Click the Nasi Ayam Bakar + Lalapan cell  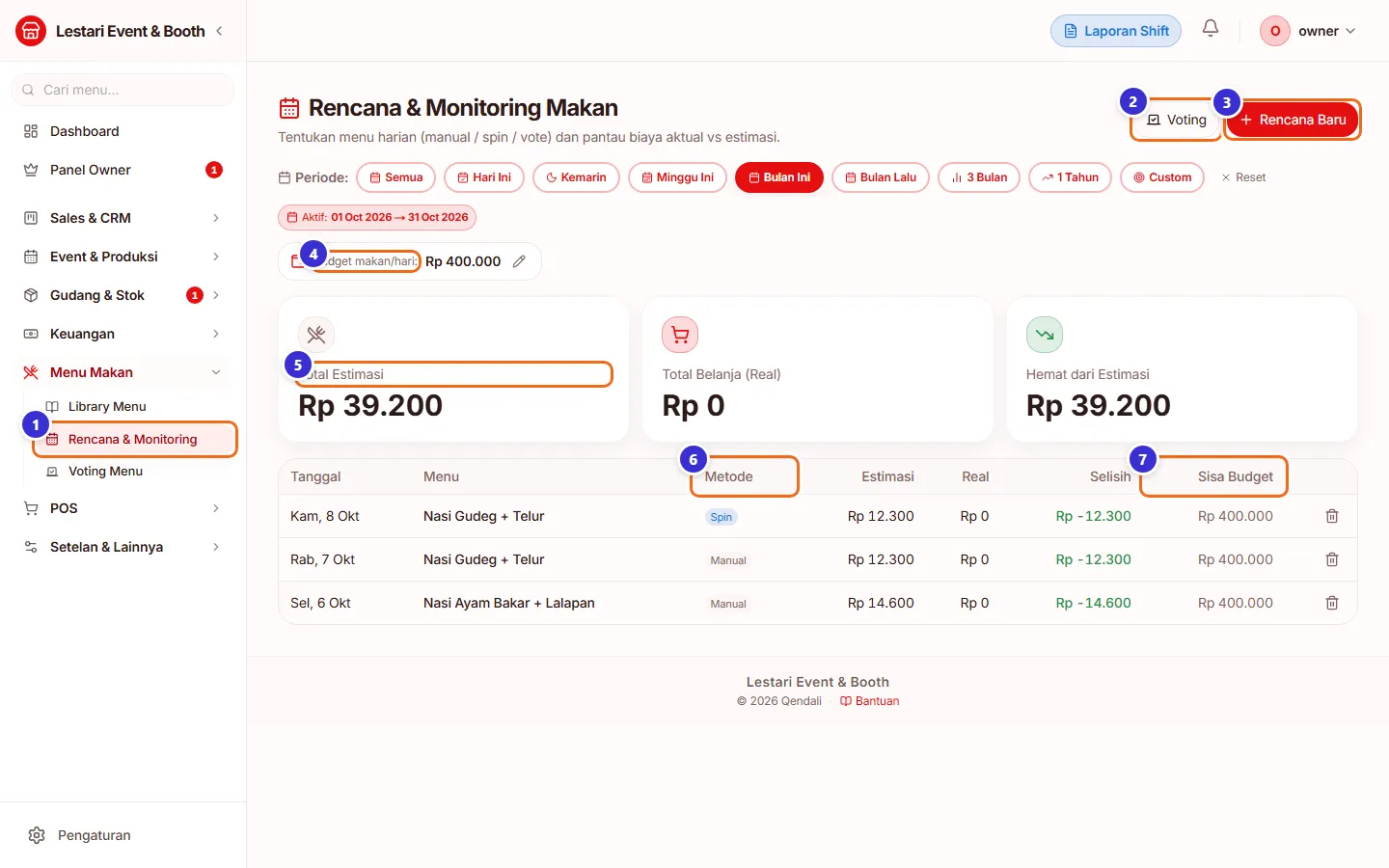tap(509, 603)
